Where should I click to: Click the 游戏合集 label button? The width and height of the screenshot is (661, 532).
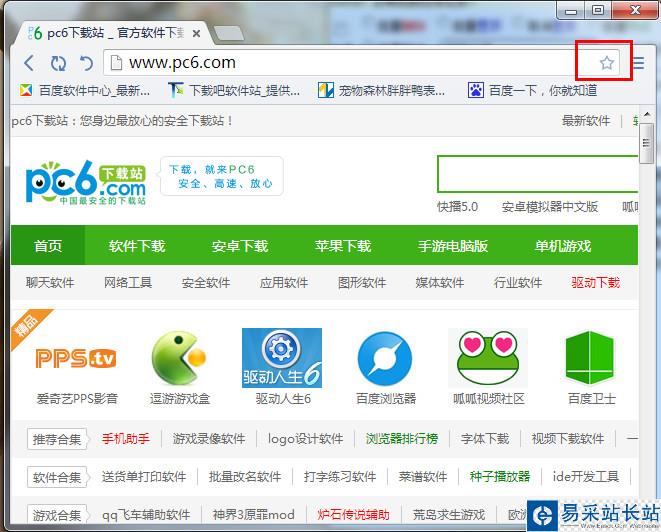[x=57, y=515]
